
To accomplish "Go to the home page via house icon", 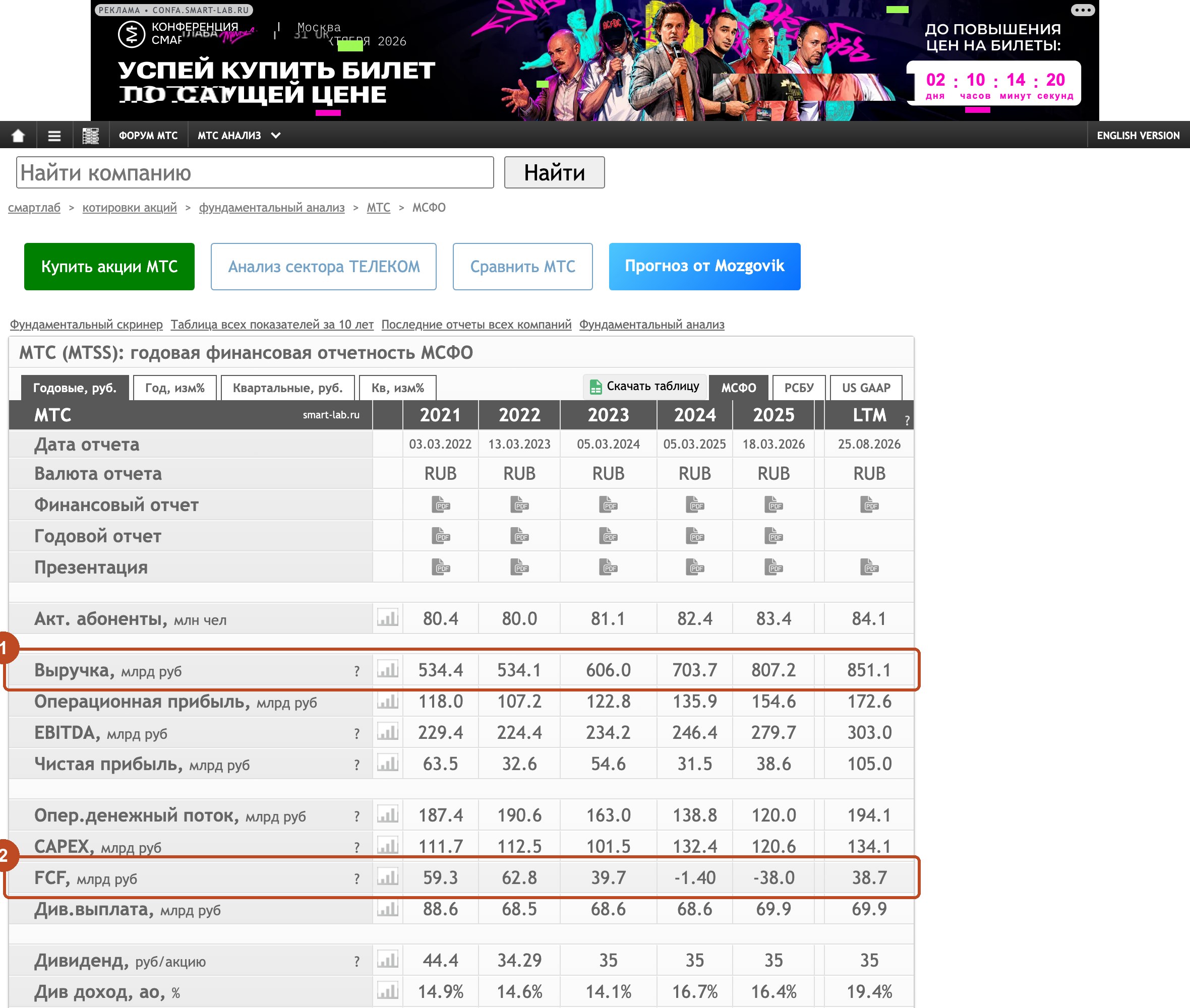I will (18, 136).
